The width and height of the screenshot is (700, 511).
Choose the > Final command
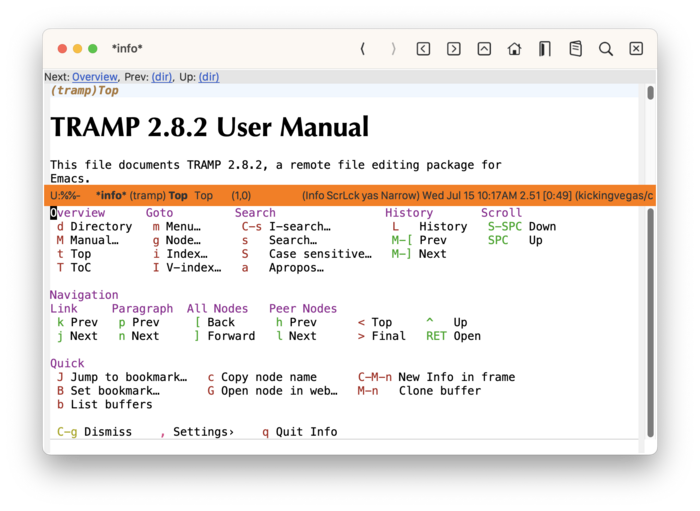coord(382,336)
